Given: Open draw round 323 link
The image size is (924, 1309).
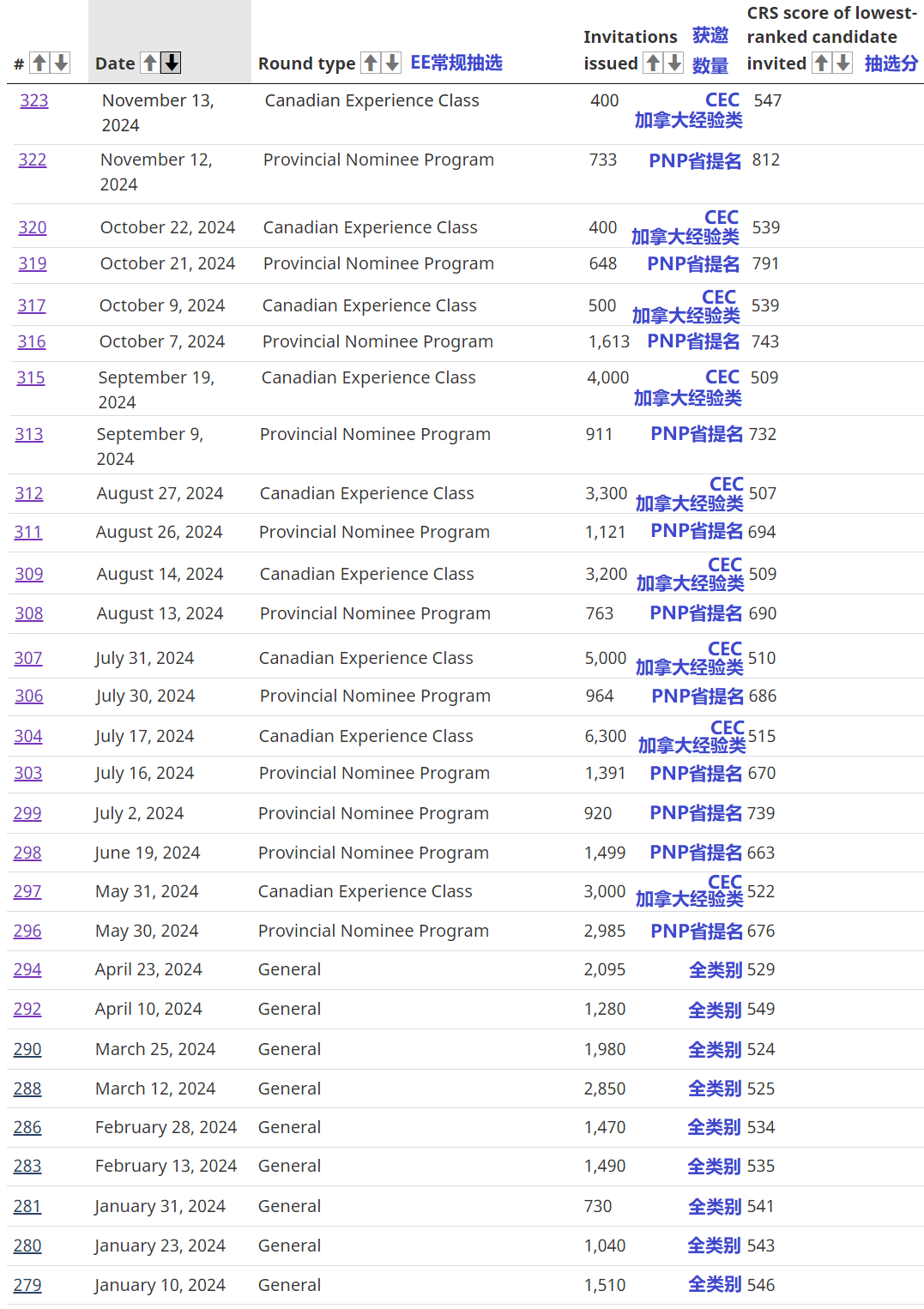Looking at the screenshot, I should tap(34, 100).
